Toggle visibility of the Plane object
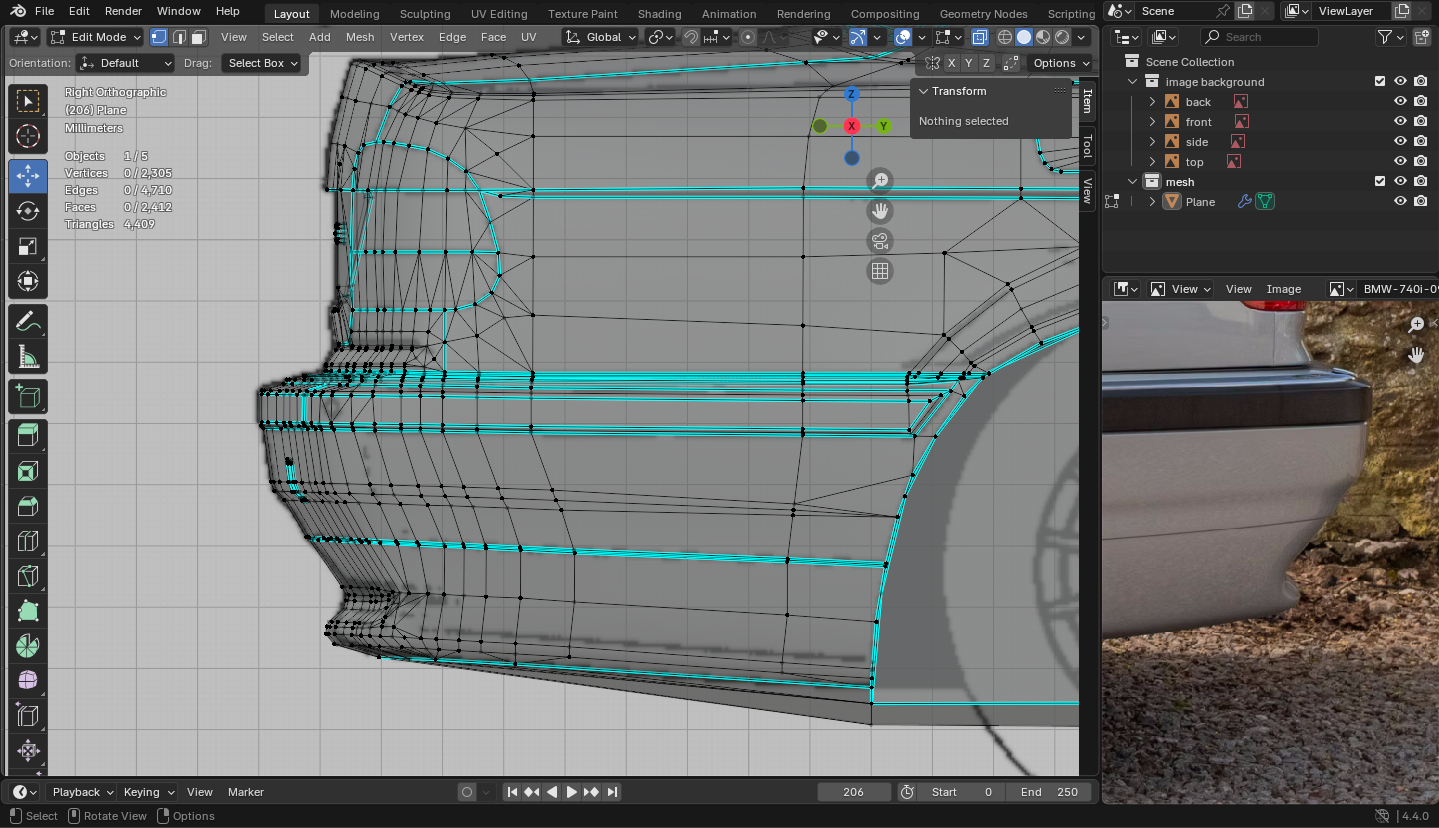The height and width of the screenshot is (828, 1439). (x=1400, y=202)
